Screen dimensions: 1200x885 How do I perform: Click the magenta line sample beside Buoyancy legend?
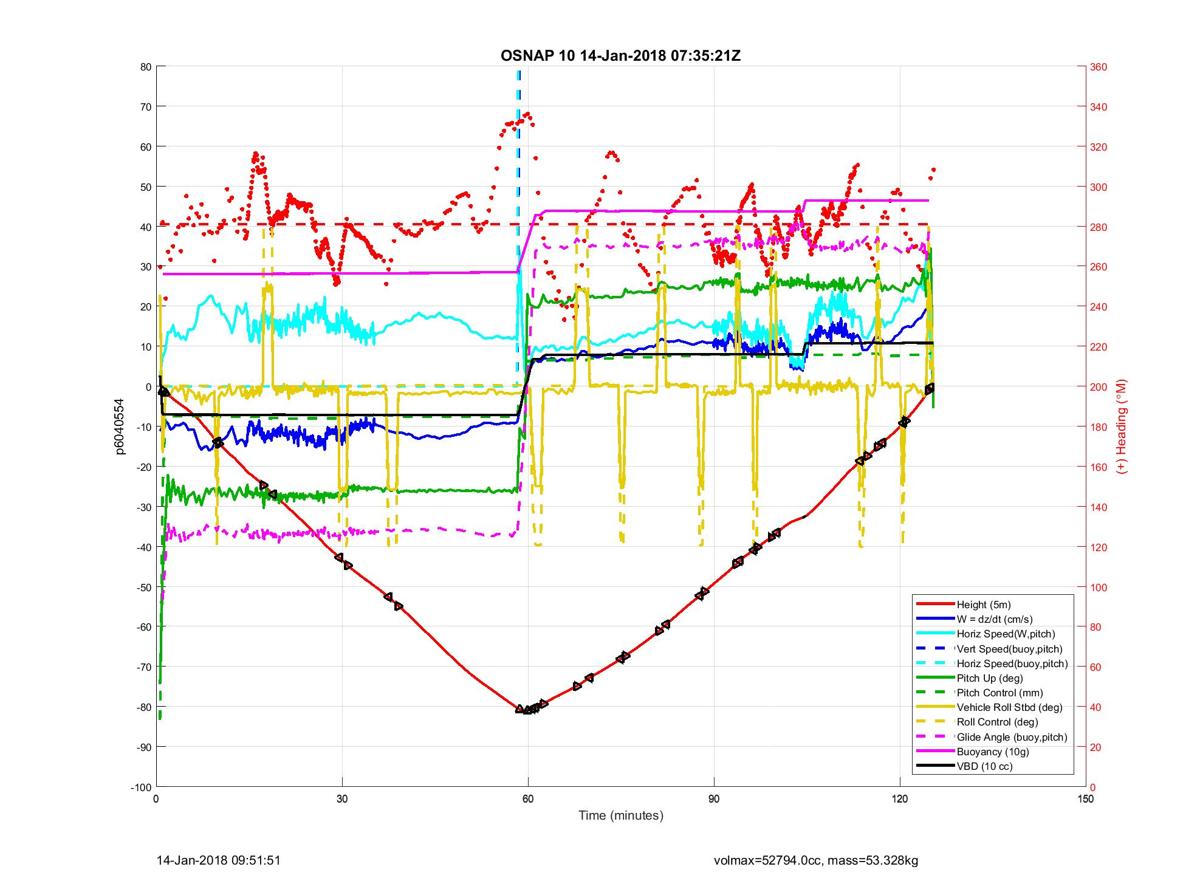tap(934, 752)
